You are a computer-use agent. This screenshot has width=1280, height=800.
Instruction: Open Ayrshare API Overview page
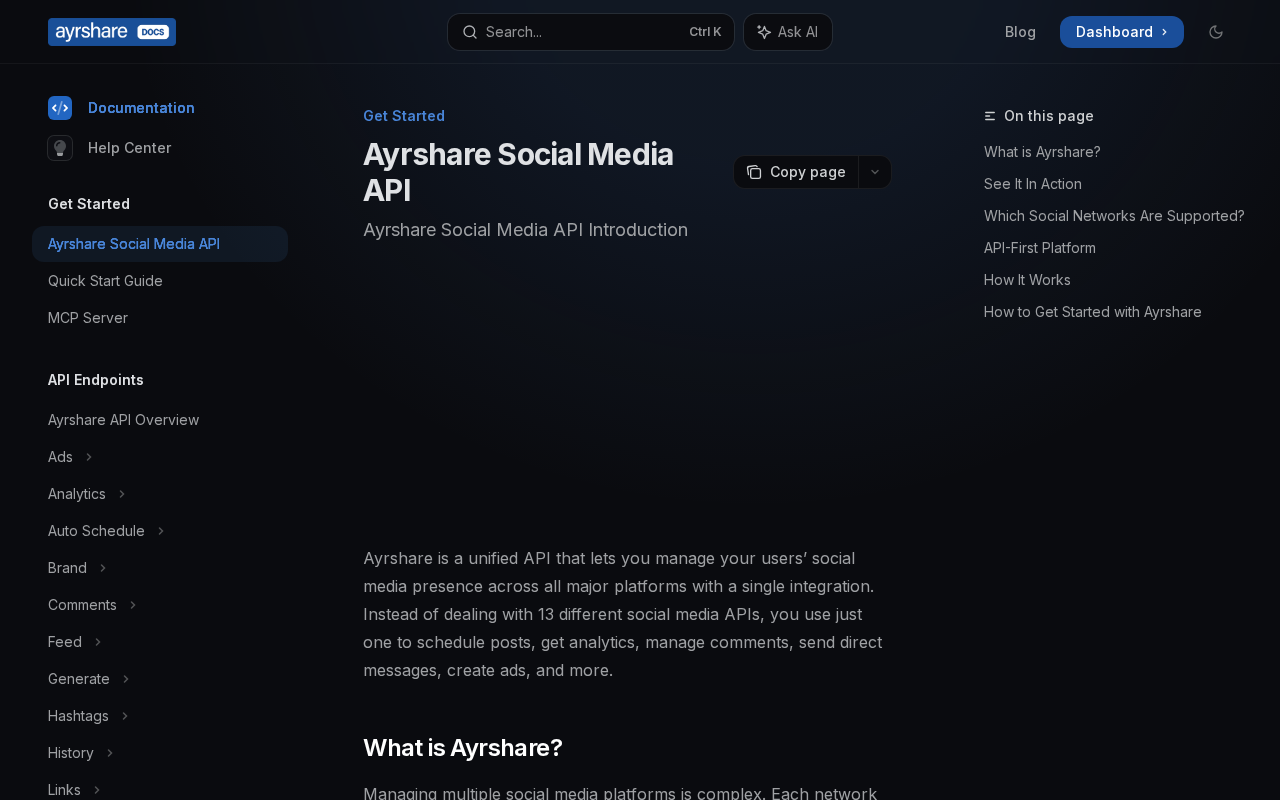point(123,420)
